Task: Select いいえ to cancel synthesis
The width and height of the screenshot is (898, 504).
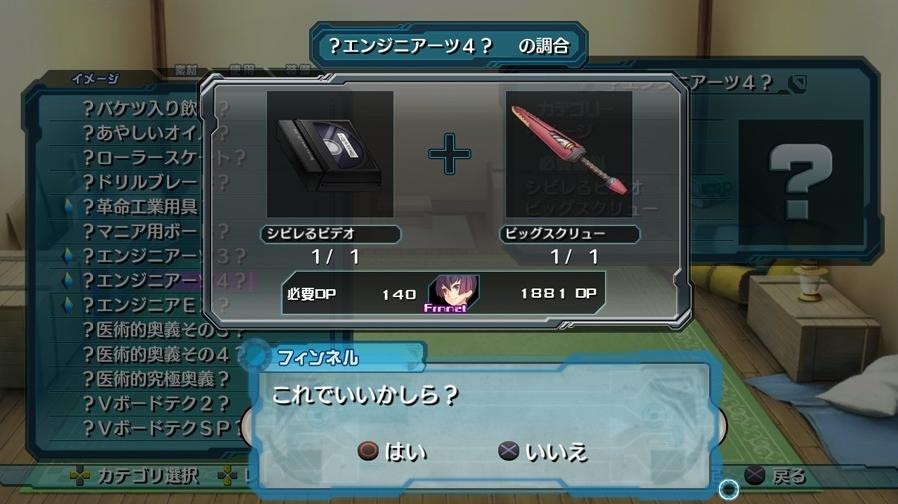Action: click(x=556, y=452)
